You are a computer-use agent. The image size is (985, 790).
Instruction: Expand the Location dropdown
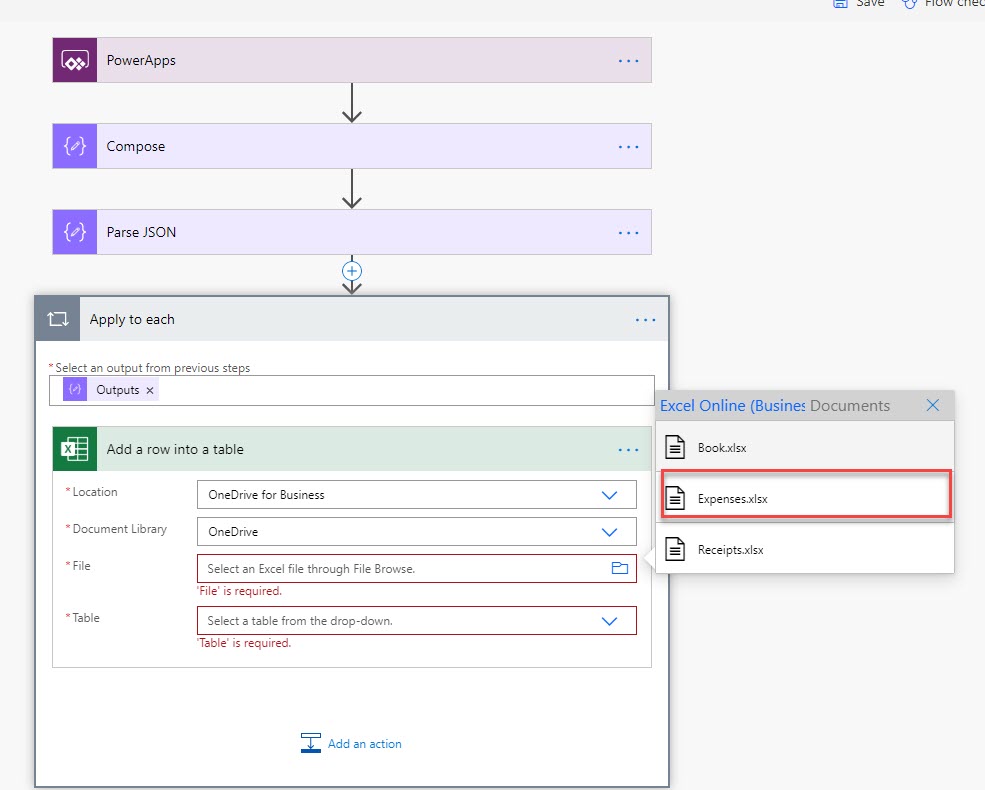pos(609,495)
